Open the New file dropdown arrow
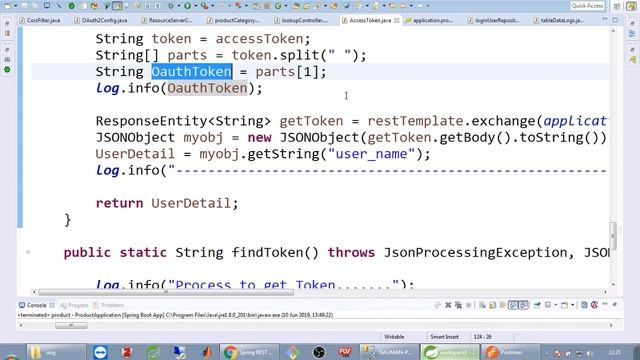 [x=16, y=6]
